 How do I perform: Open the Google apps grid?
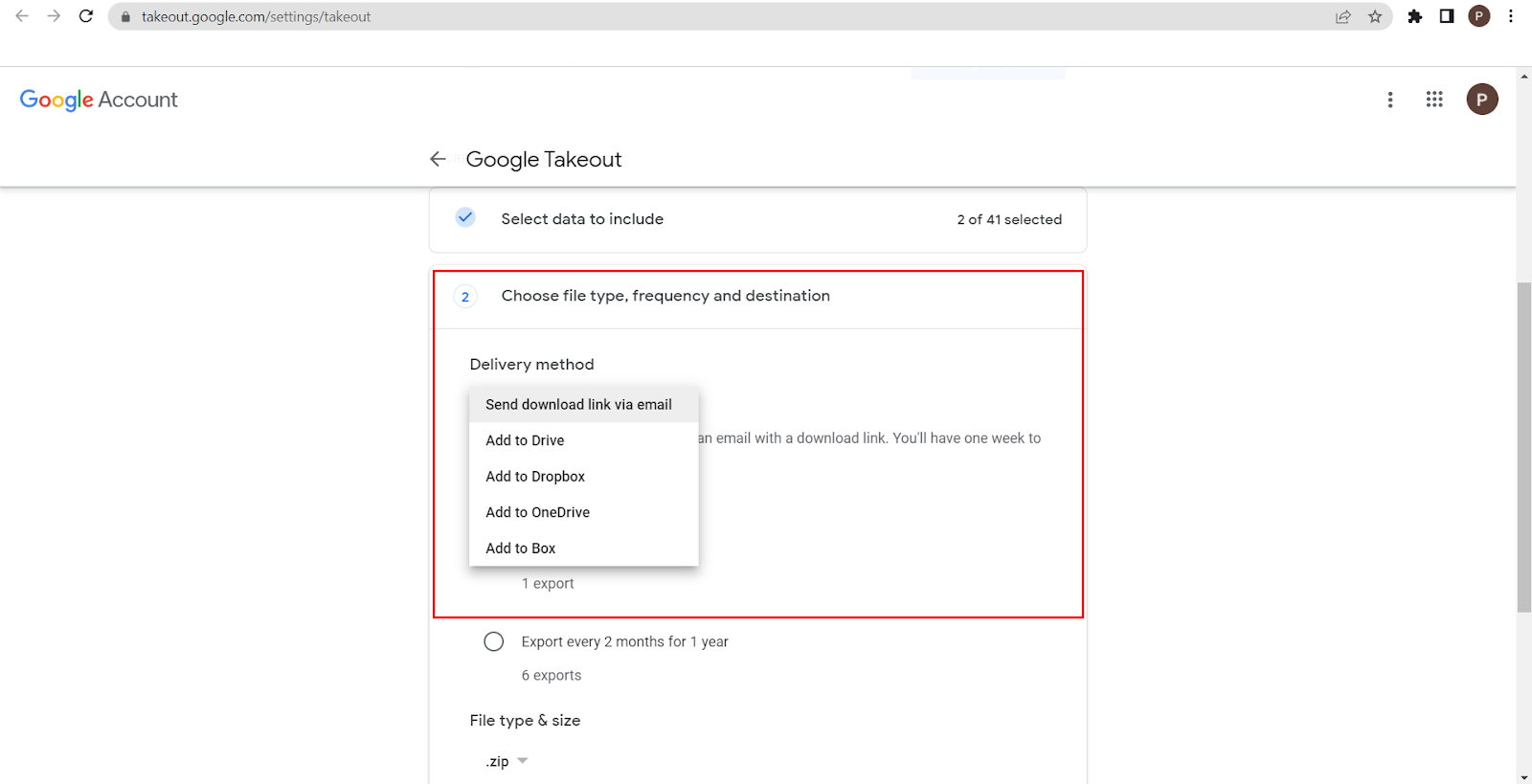(x=1434, y=100)
